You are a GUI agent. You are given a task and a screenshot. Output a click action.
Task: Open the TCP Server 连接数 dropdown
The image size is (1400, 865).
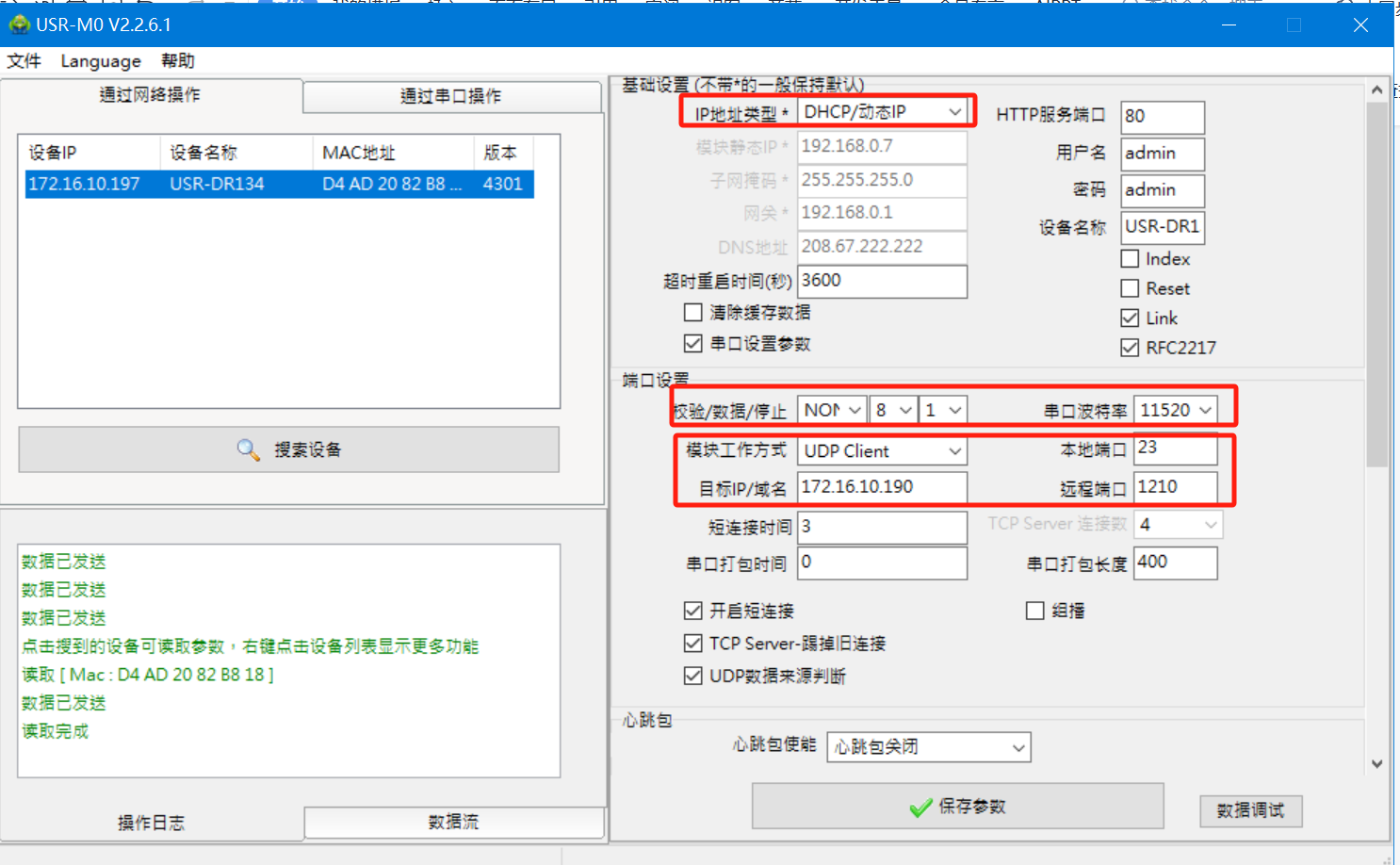1178,524
